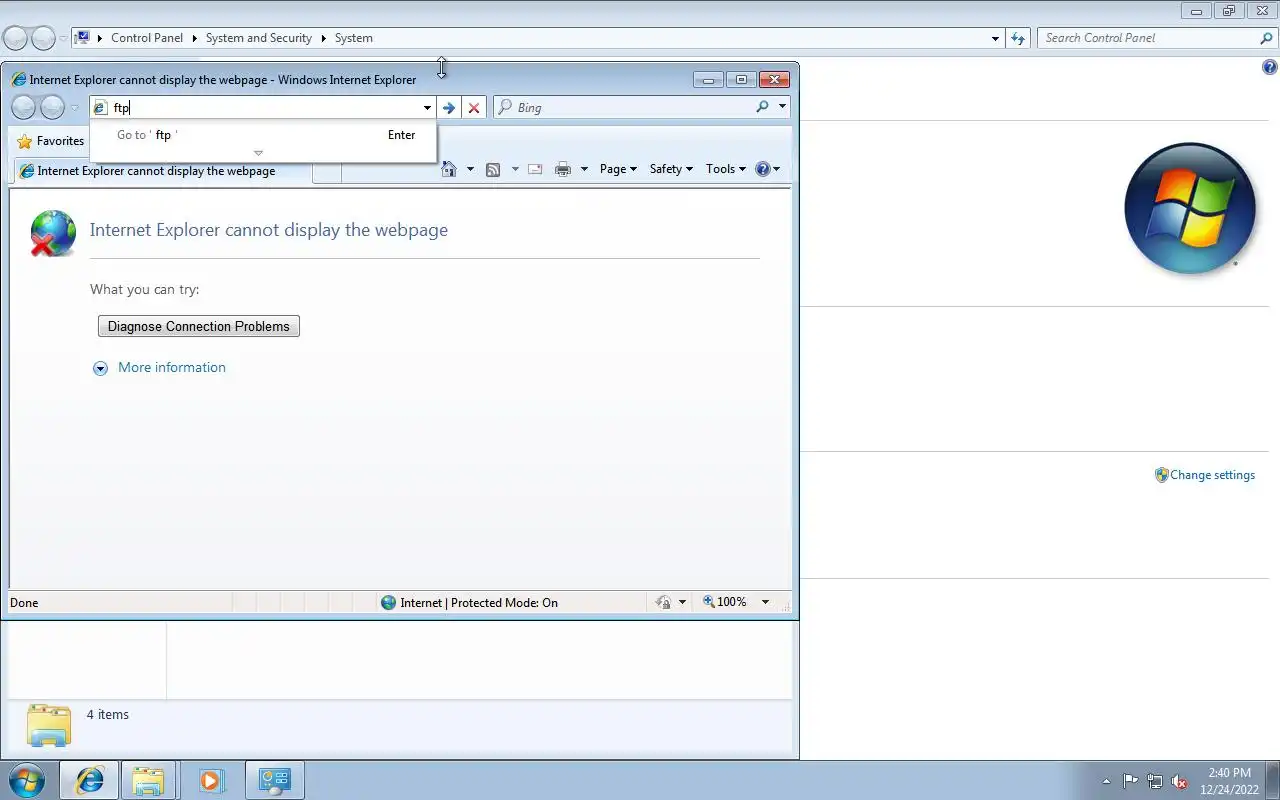This screenshot has width=1280, height=800.
Task: Open the Safety menu
Action: click(x=671, y=169)
